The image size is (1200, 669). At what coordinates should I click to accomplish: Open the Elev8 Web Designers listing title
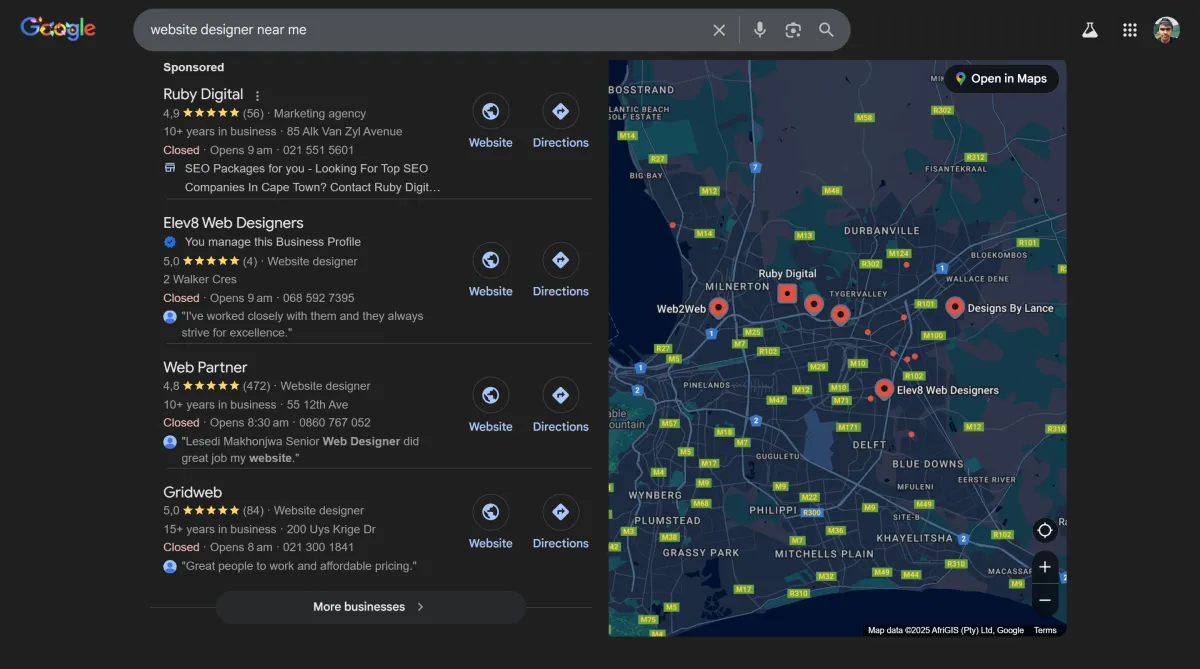[x=233, y=223]
